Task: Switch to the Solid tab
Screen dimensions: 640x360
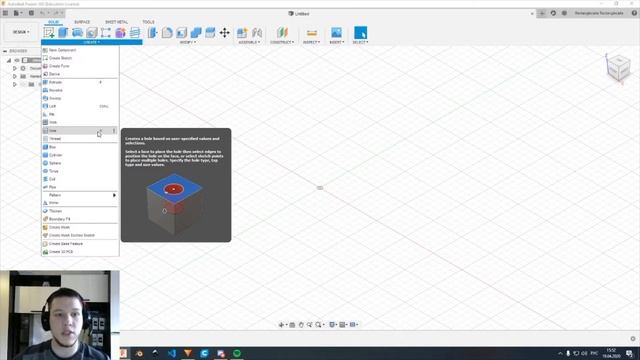Action: point(53,22)
